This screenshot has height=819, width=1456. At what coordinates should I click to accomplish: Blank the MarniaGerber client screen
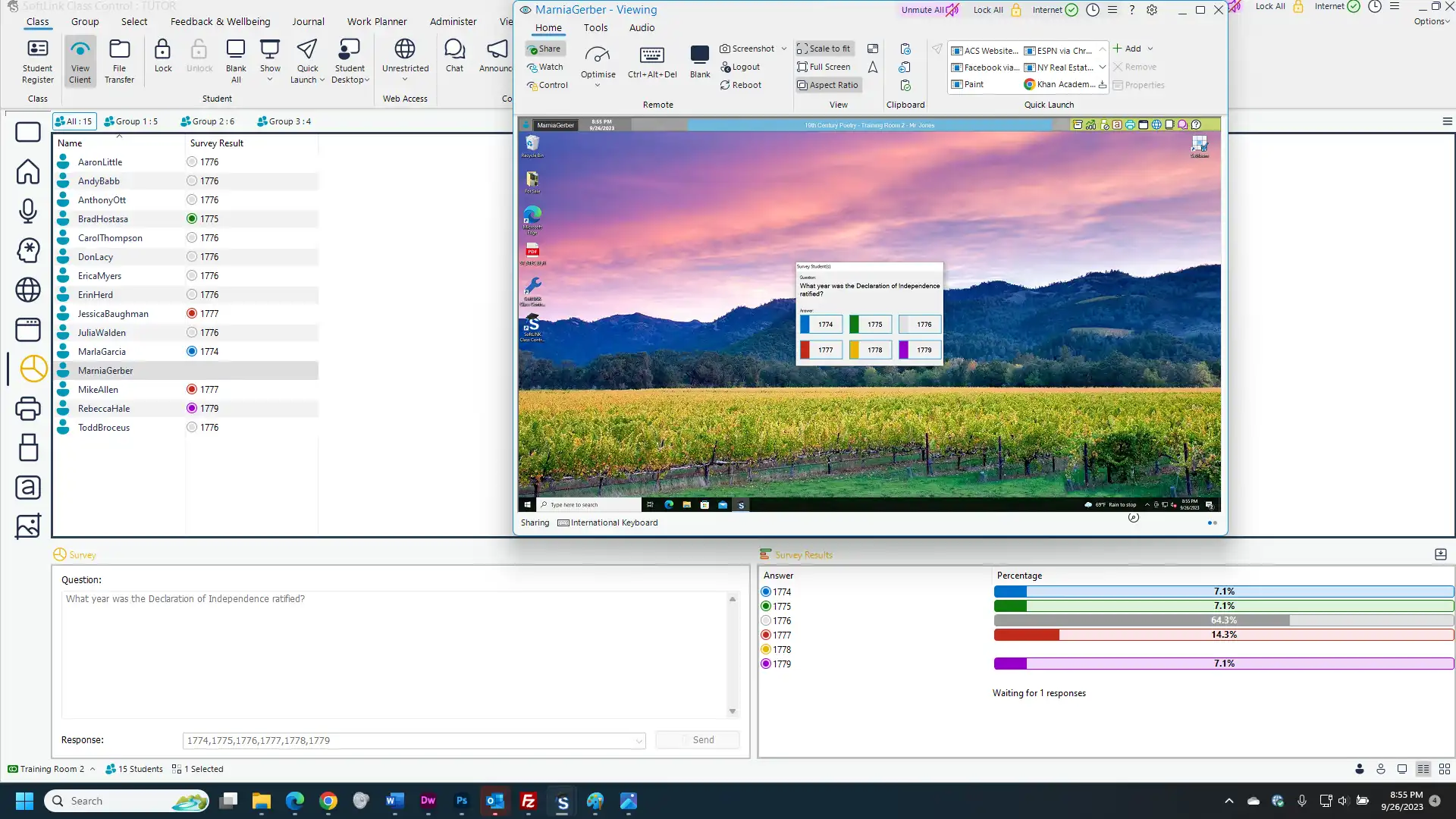[x=700, y=61]
